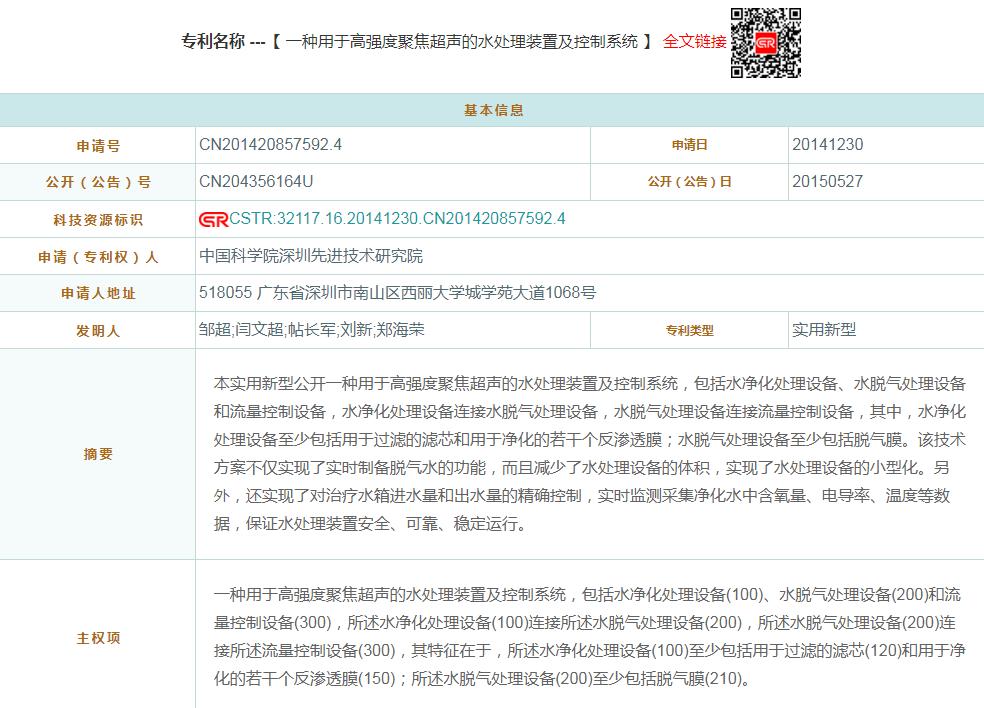The width and height of the screenshot is (984, 708).
Task: Click the 摘要 row label
Action: tap(98, 454)
